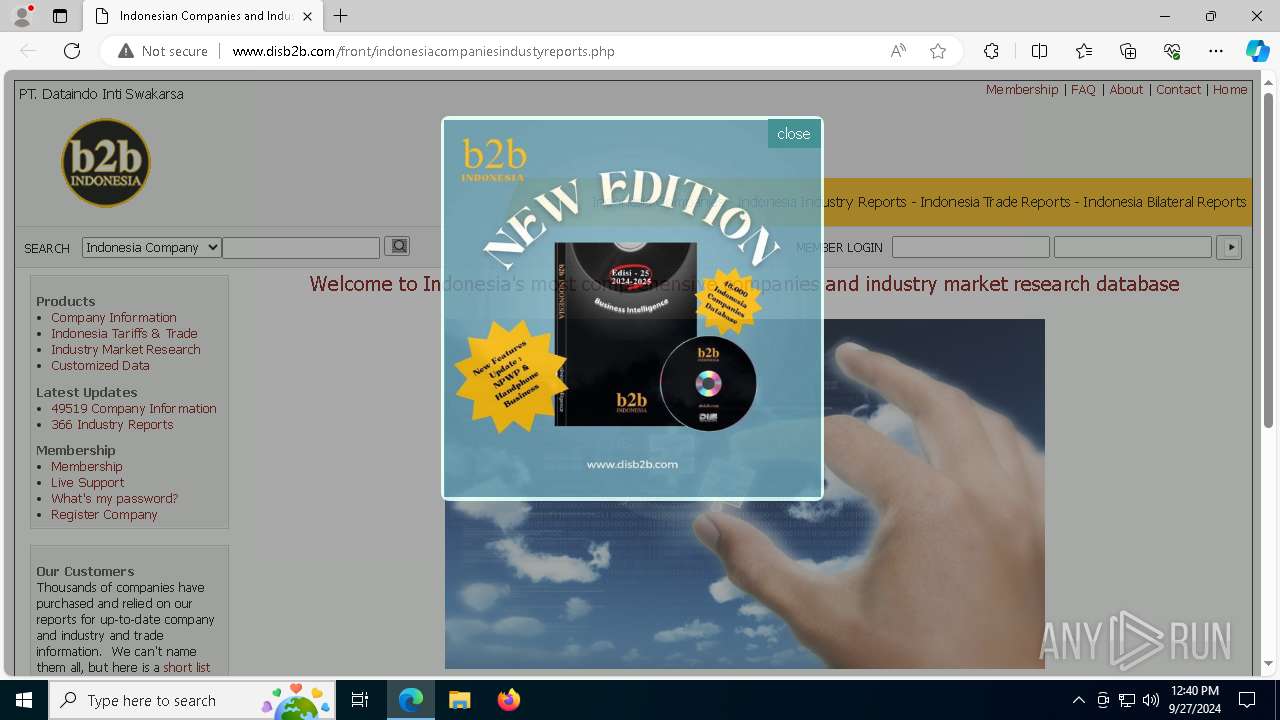Image resolution: width=1280 pixels, height=720 pixels.
Task: Open FAQ page
Action: click(1083, 89)
